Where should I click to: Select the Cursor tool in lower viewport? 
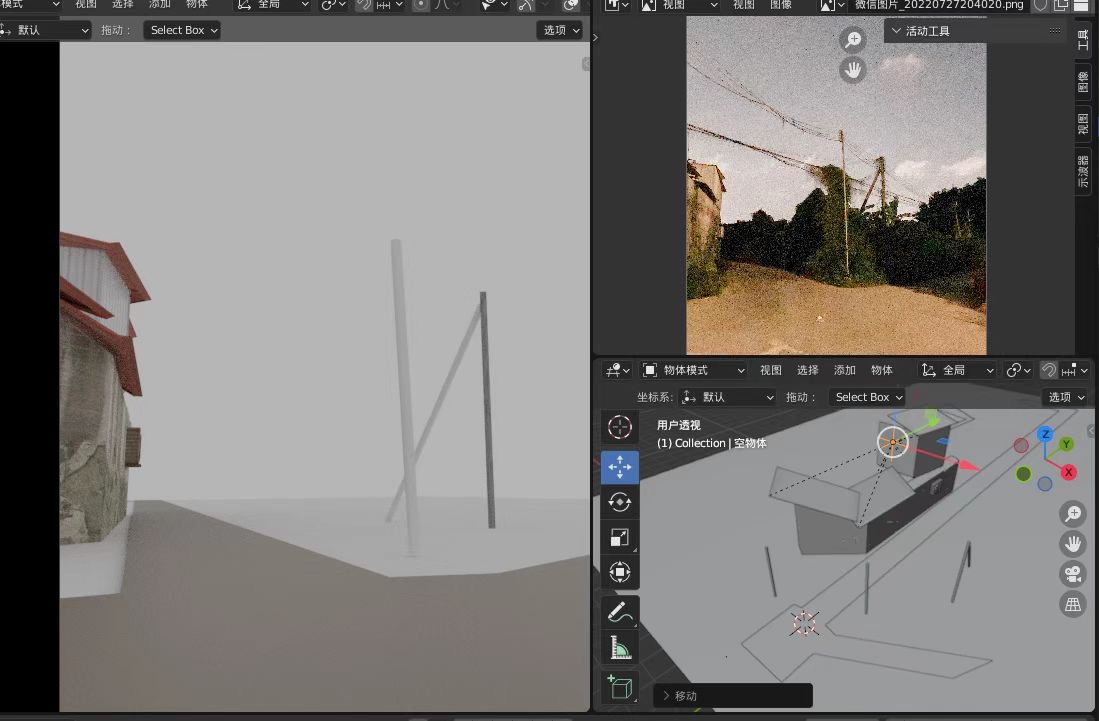click(x=620, y=428)
